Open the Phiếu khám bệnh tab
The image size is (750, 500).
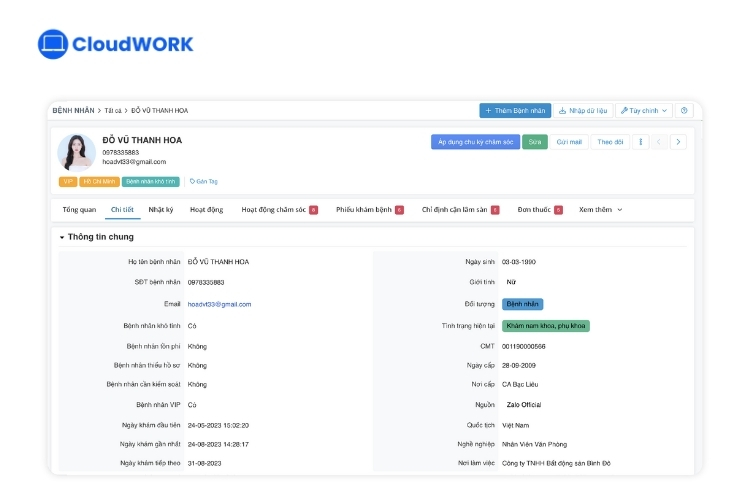[369, 210]
